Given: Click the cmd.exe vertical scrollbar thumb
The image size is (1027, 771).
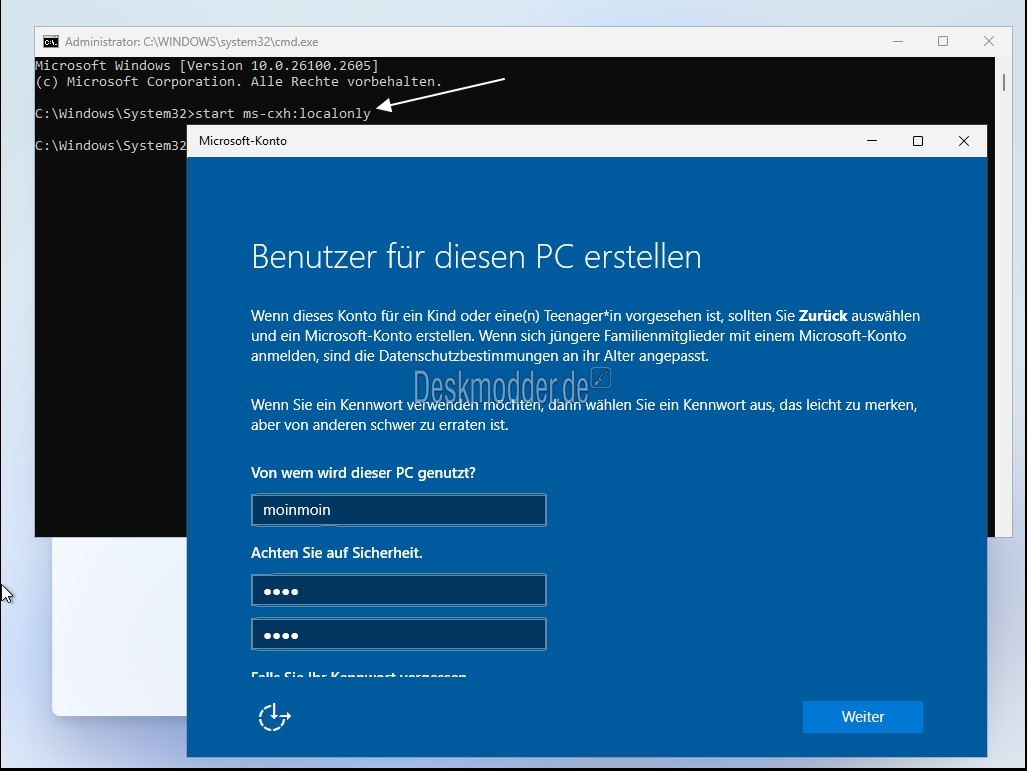Looking at the screenshot, I should [x=1003, y=83].
